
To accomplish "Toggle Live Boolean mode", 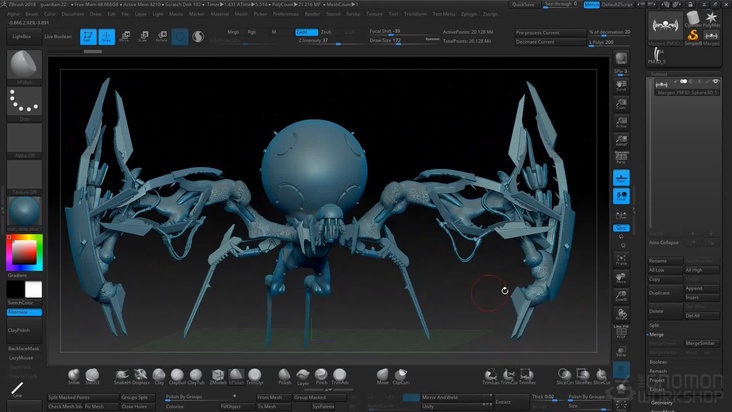I will (58, 36).
